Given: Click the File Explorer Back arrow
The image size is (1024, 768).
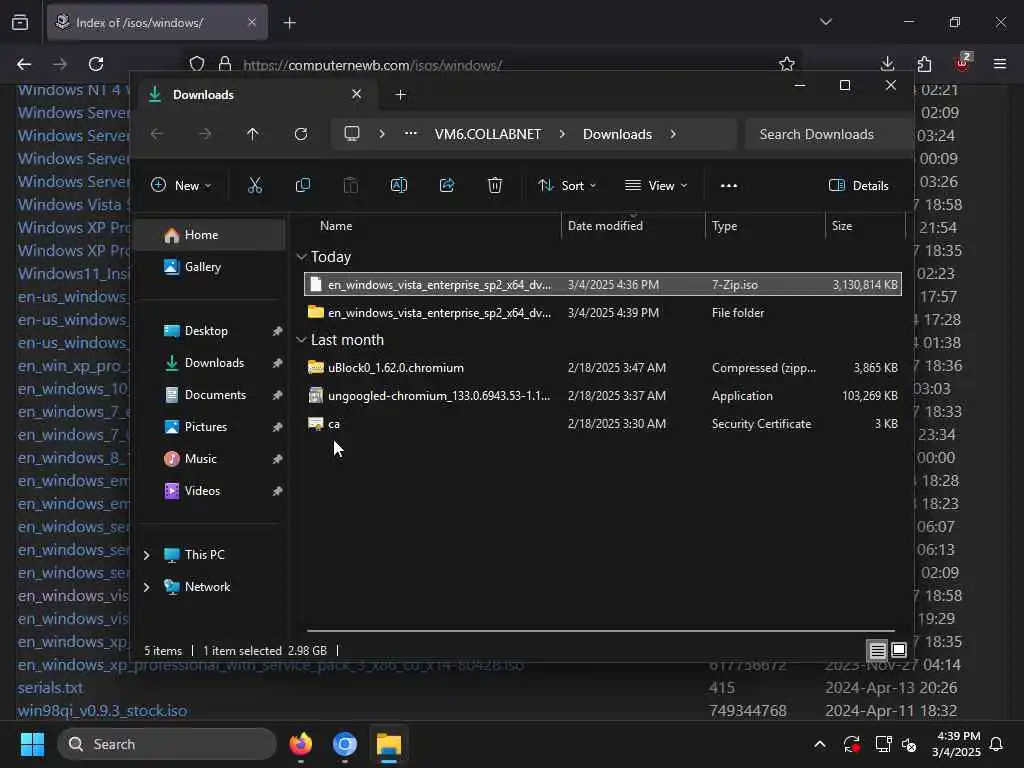Looking at the screenshot, I should click(157, 134).
